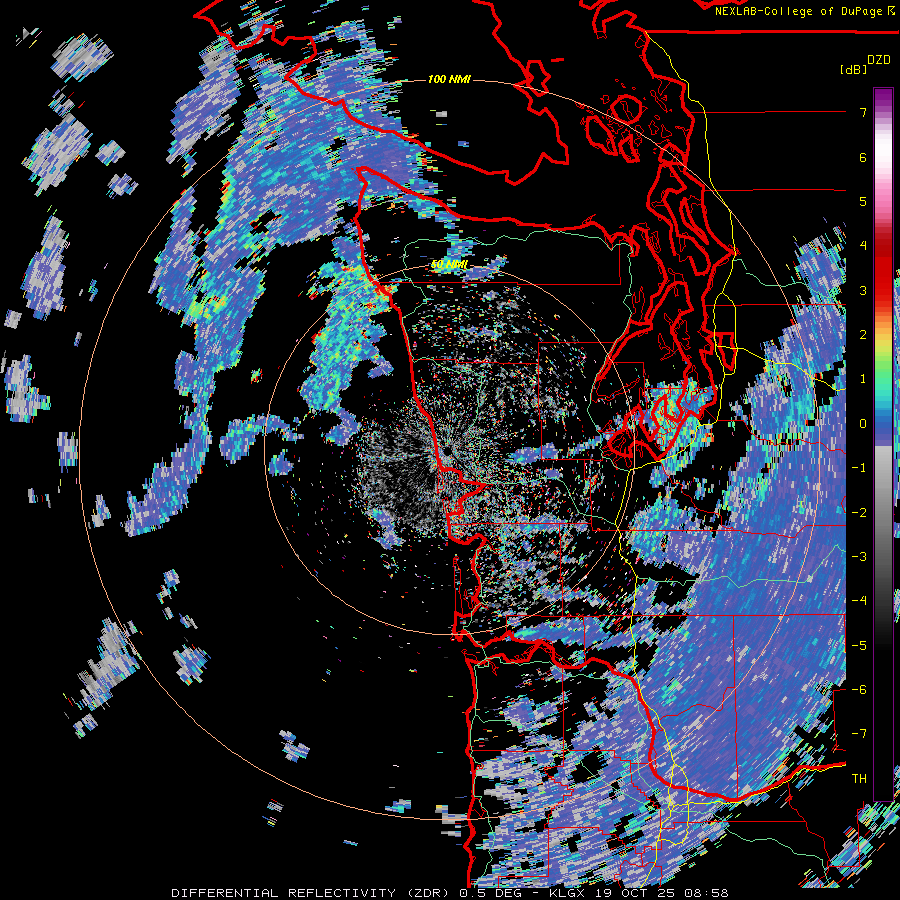Click the Differential Reflectivity caption at bottom
Image resolution: width=900 pixels, height=900 pixels.
coord(449,893)
